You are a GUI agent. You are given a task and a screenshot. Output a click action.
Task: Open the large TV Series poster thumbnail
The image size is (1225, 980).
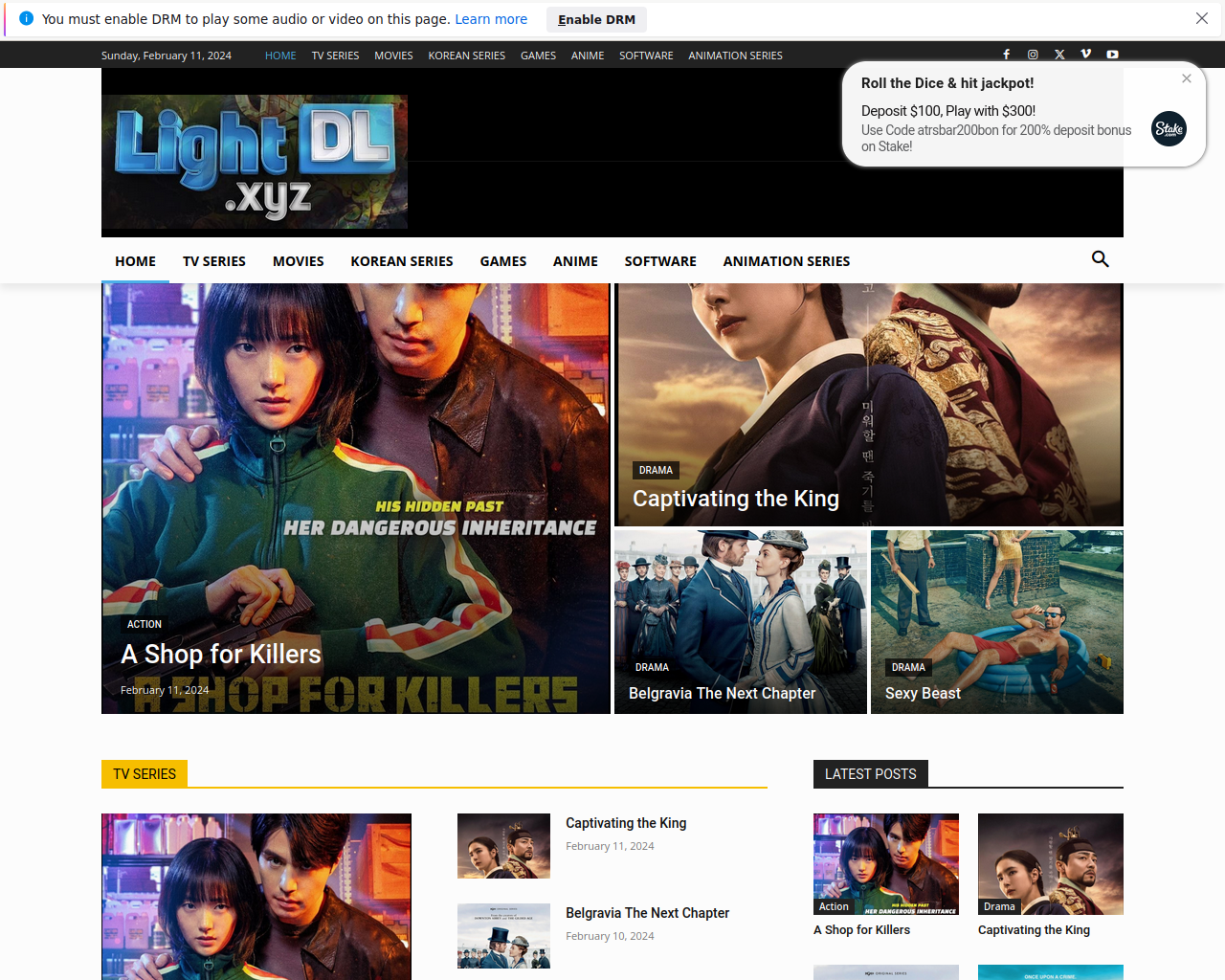pyautogui.click(x=256, y=897)
